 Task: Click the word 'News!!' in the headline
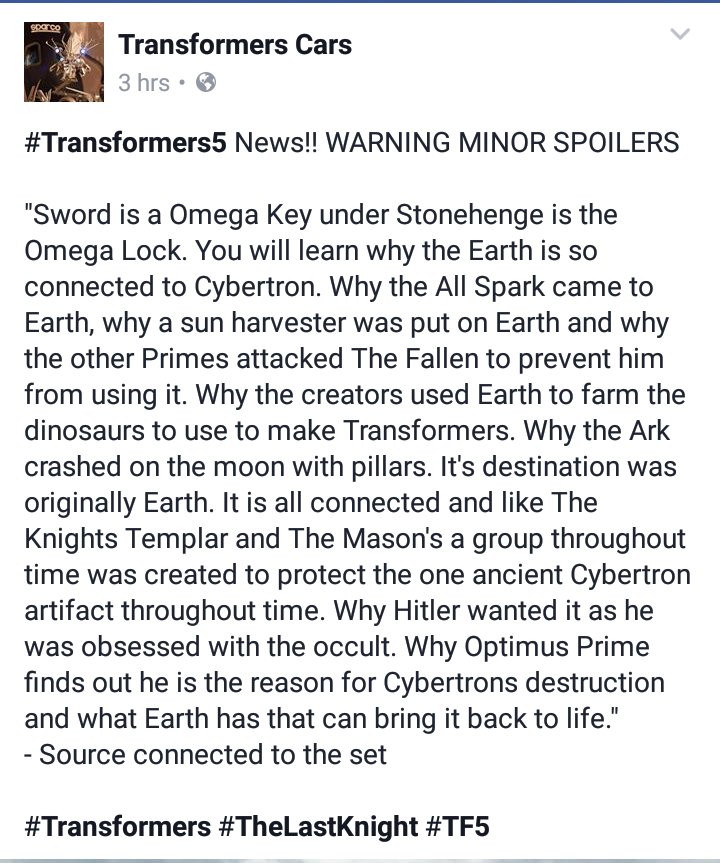pos(276,142)
